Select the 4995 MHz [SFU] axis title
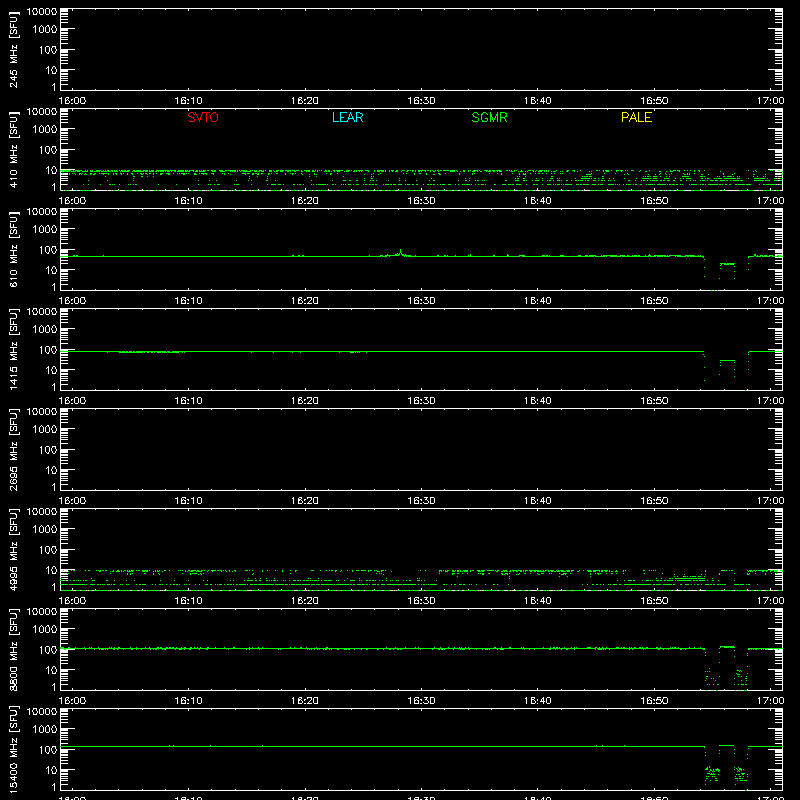The height and width of the screenshot is (800, 800). pos(13,549)
